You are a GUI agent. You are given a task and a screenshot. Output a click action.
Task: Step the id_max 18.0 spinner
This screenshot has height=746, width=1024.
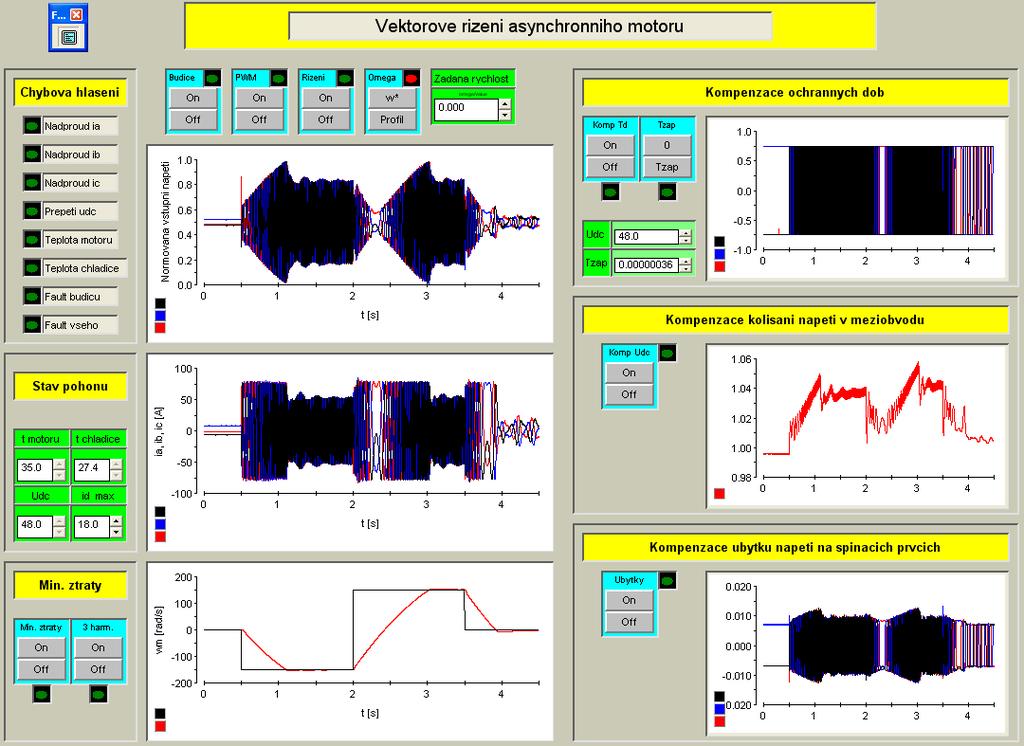pos(116,526)
